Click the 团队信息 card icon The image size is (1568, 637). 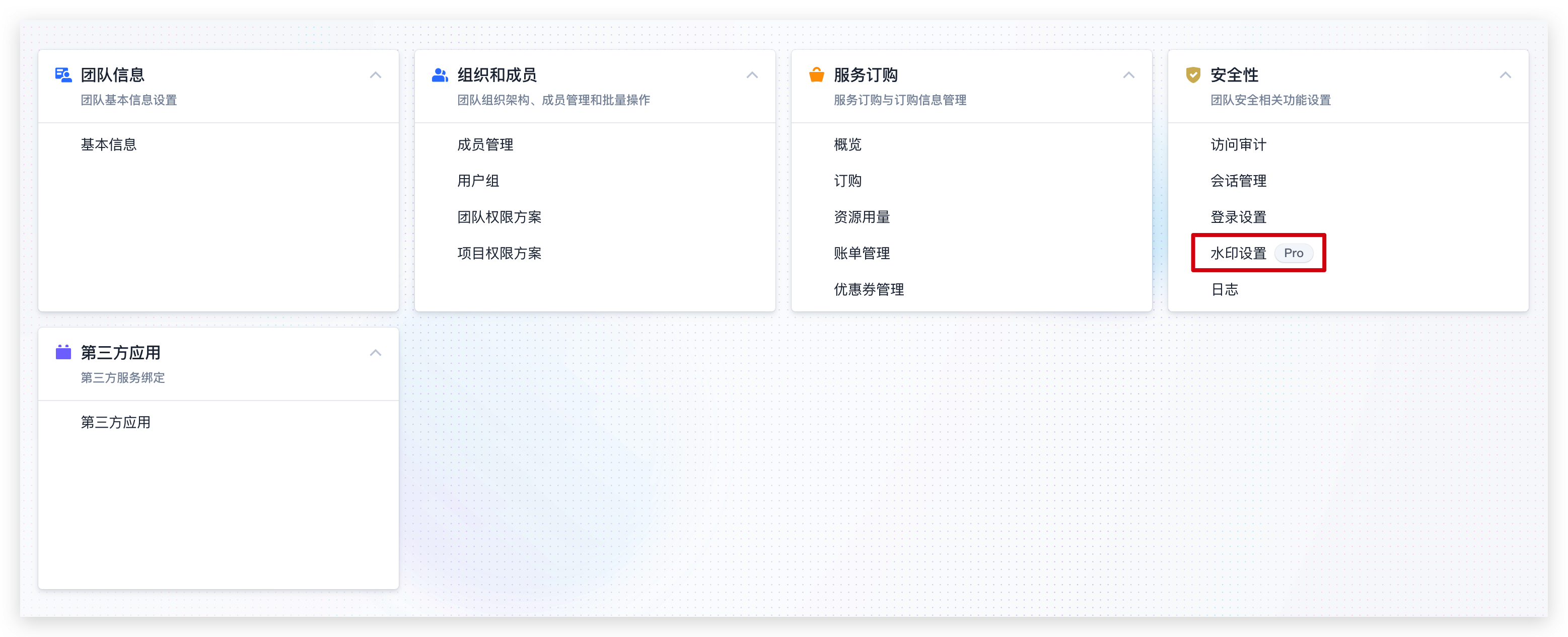[63, 75]
